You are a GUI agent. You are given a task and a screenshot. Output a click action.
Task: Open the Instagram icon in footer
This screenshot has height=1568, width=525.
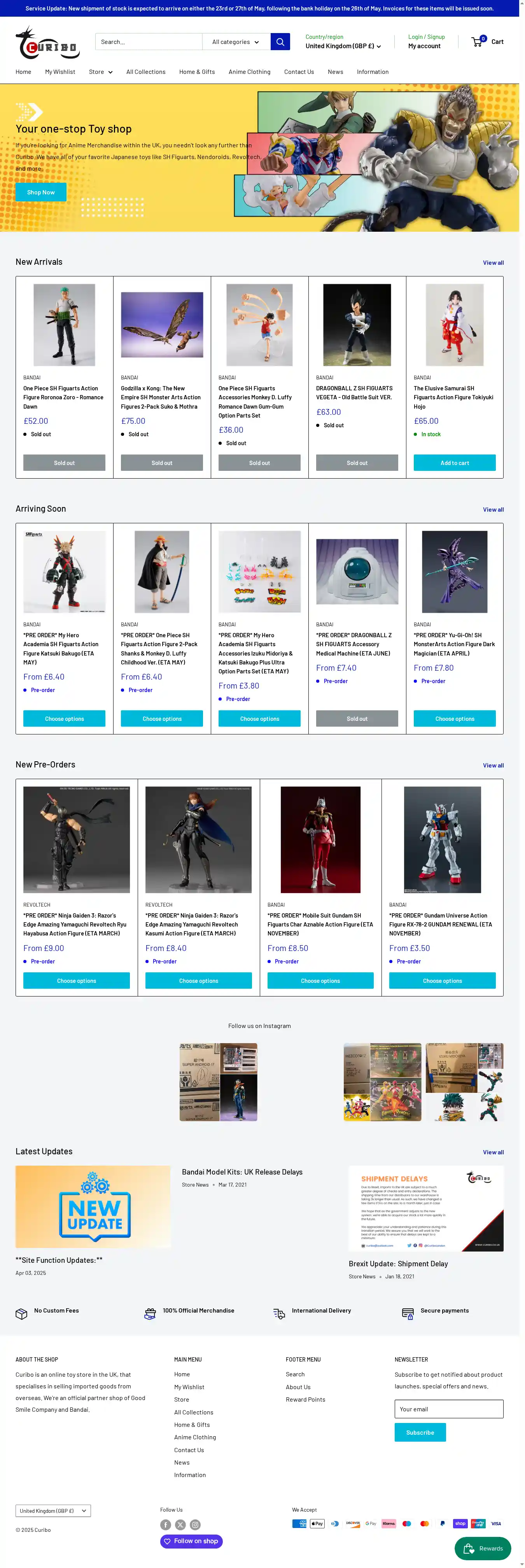(x=195, y=1524)
